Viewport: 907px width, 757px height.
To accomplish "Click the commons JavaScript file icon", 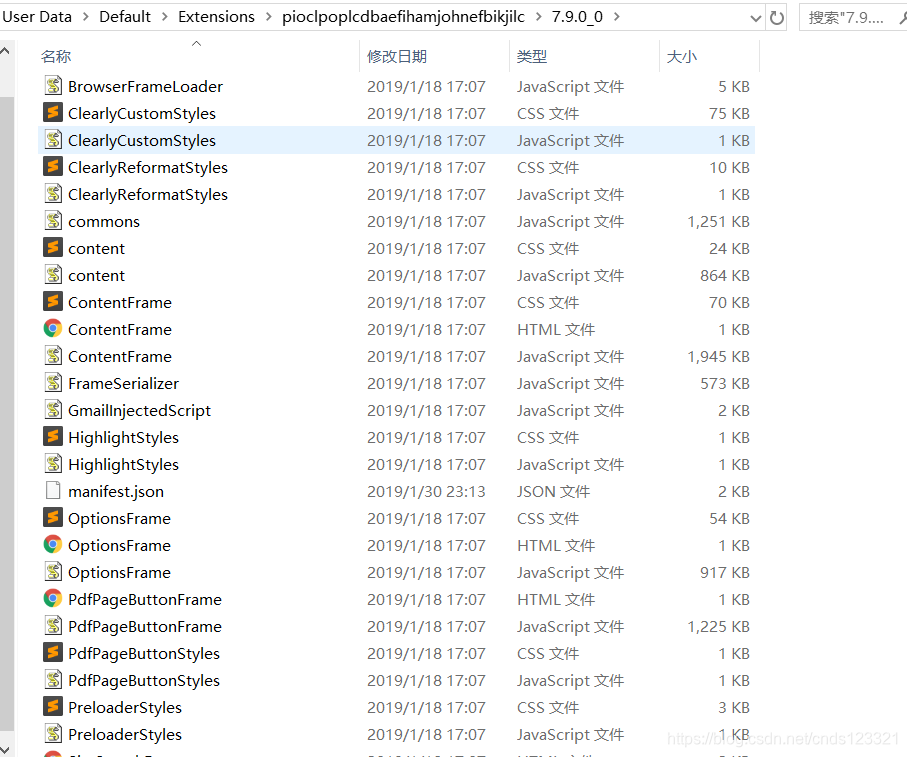I will [x=53, y=221].
